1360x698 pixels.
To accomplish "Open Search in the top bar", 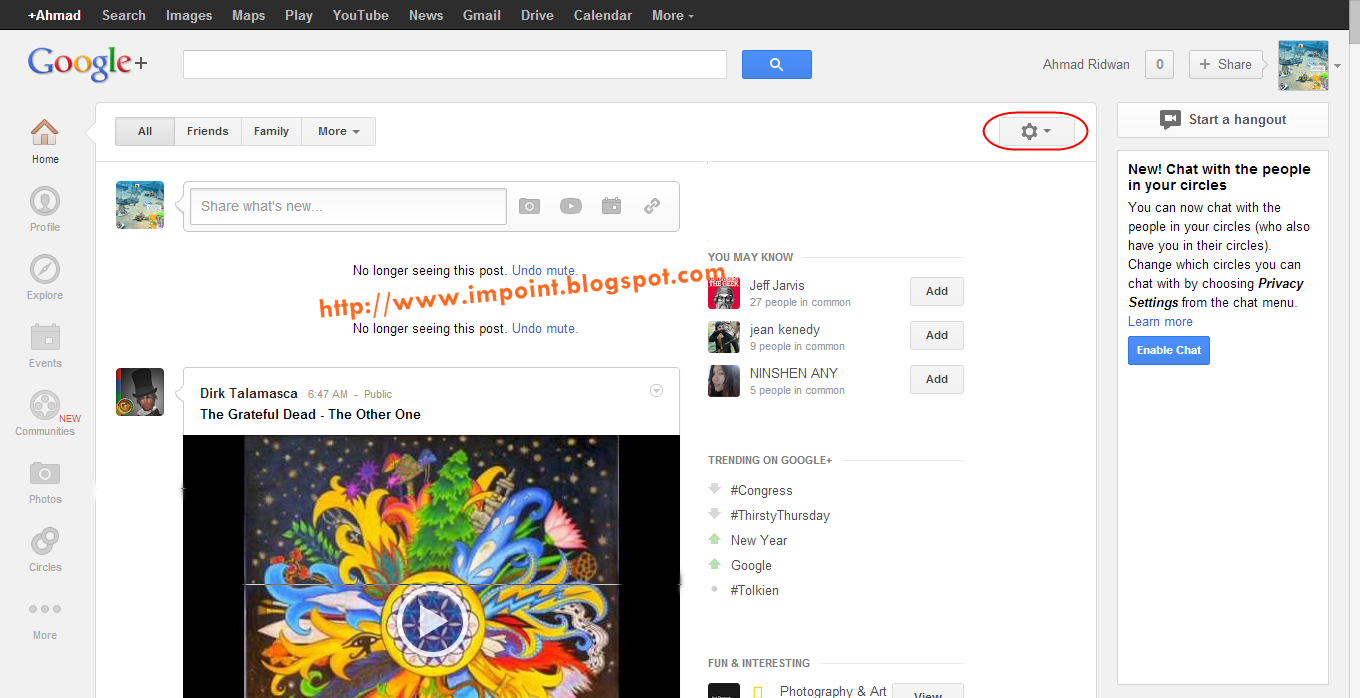I will pyautogui.click(x=124, y=15).
